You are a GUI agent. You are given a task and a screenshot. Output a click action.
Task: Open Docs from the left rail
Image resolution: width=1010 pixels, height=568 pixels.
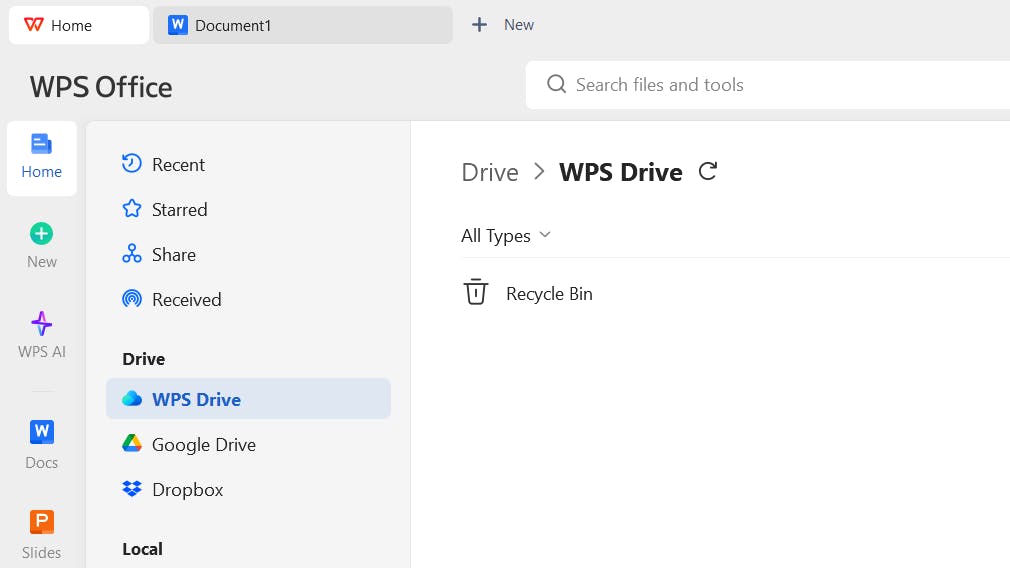pos(42,444)
